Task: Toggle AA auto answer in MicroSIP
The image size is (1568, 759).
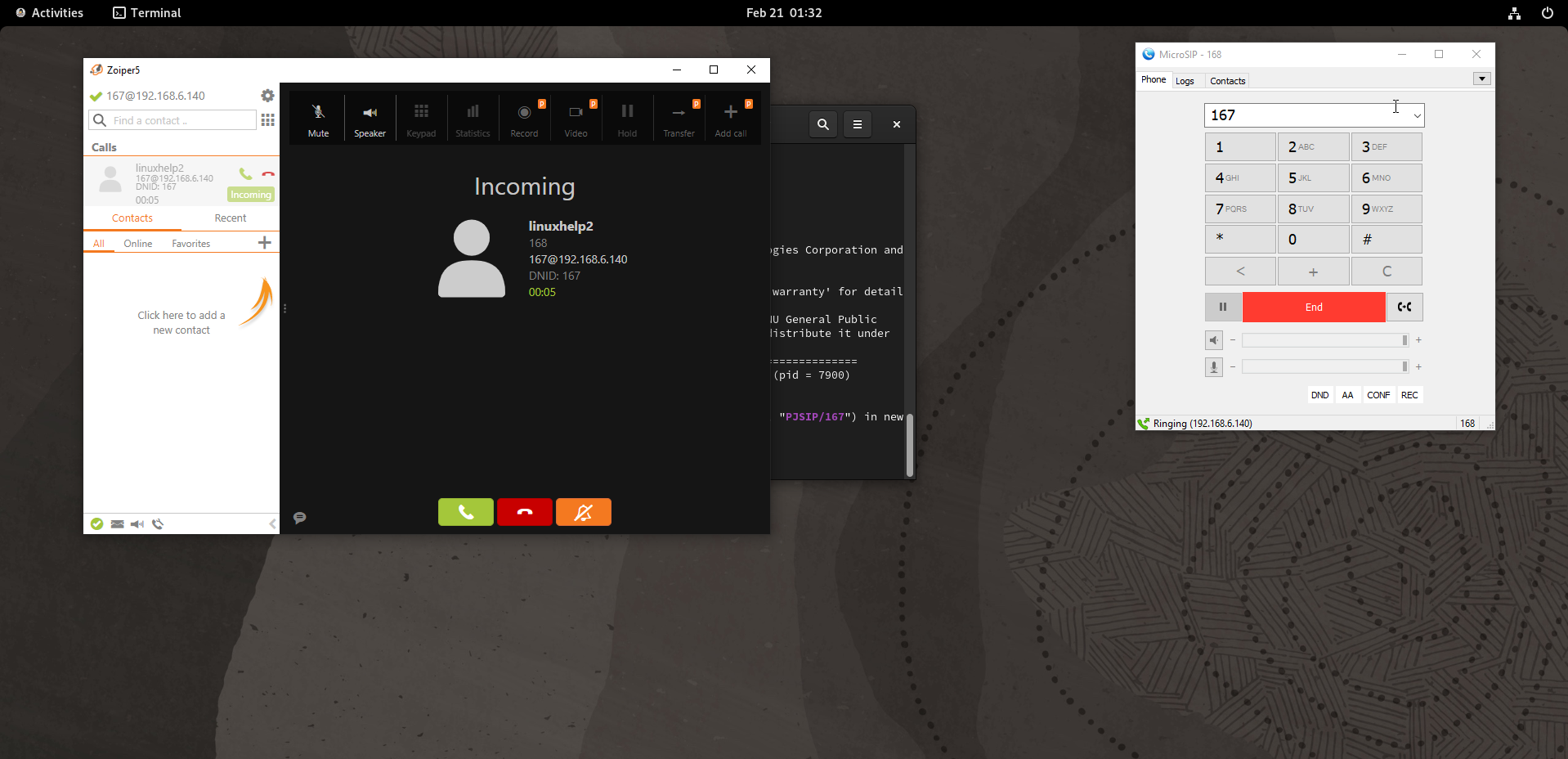Action: click(x=1347, y=395)
